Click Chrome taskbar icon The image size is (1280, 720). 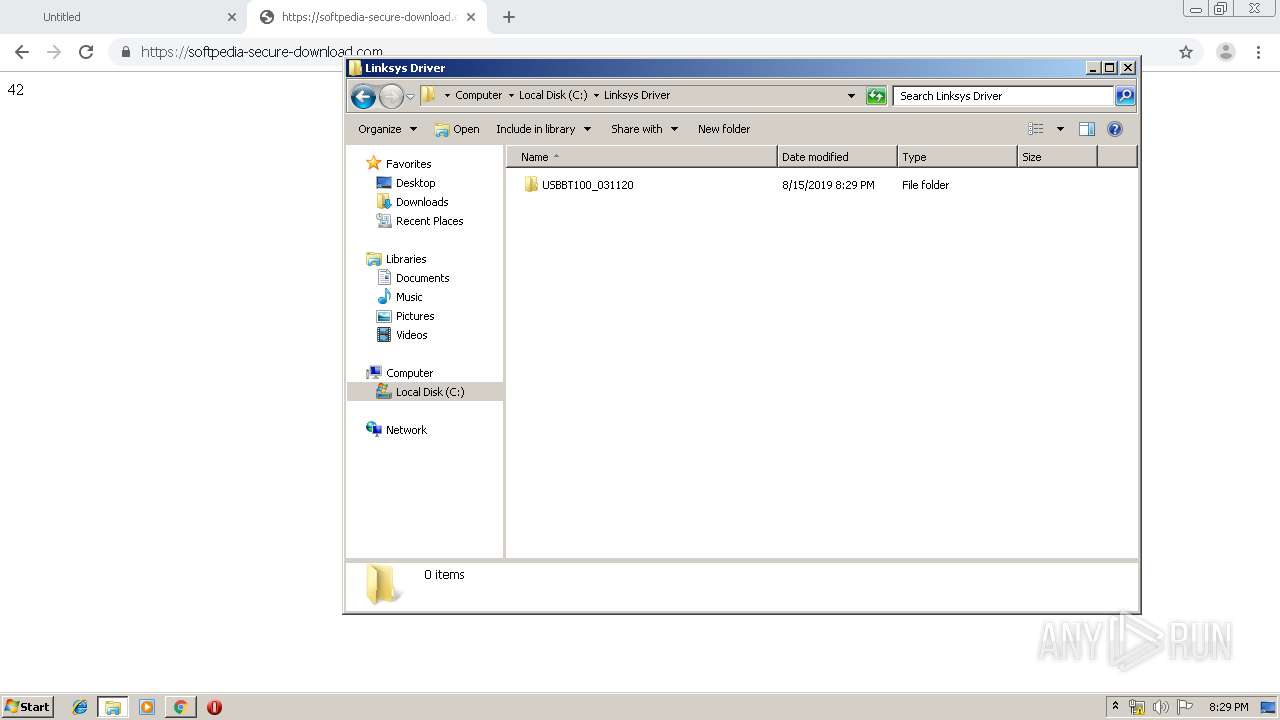coord(180,707)
